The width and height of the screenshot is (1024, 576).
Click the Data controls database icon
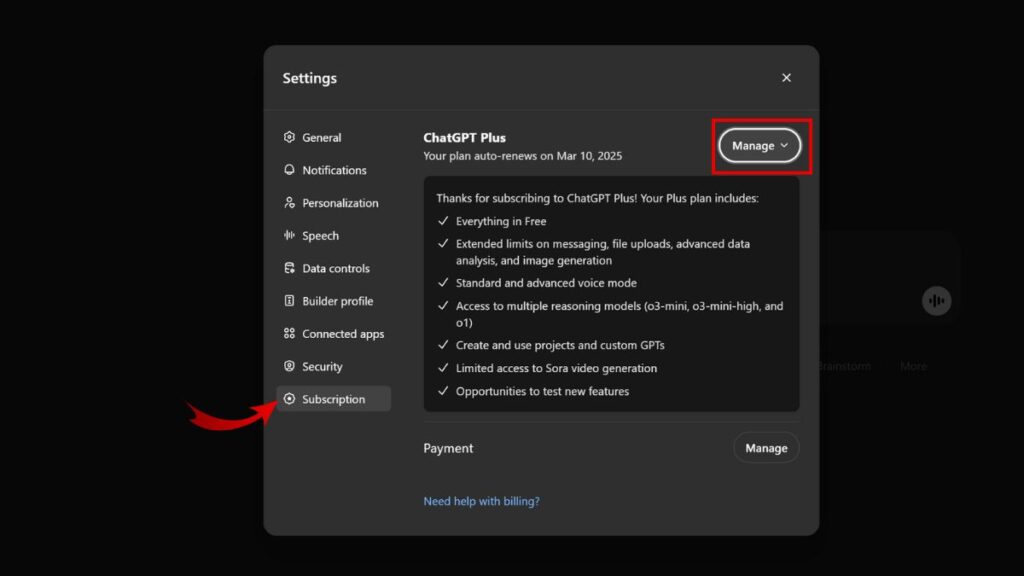click(x=289, y=268)
